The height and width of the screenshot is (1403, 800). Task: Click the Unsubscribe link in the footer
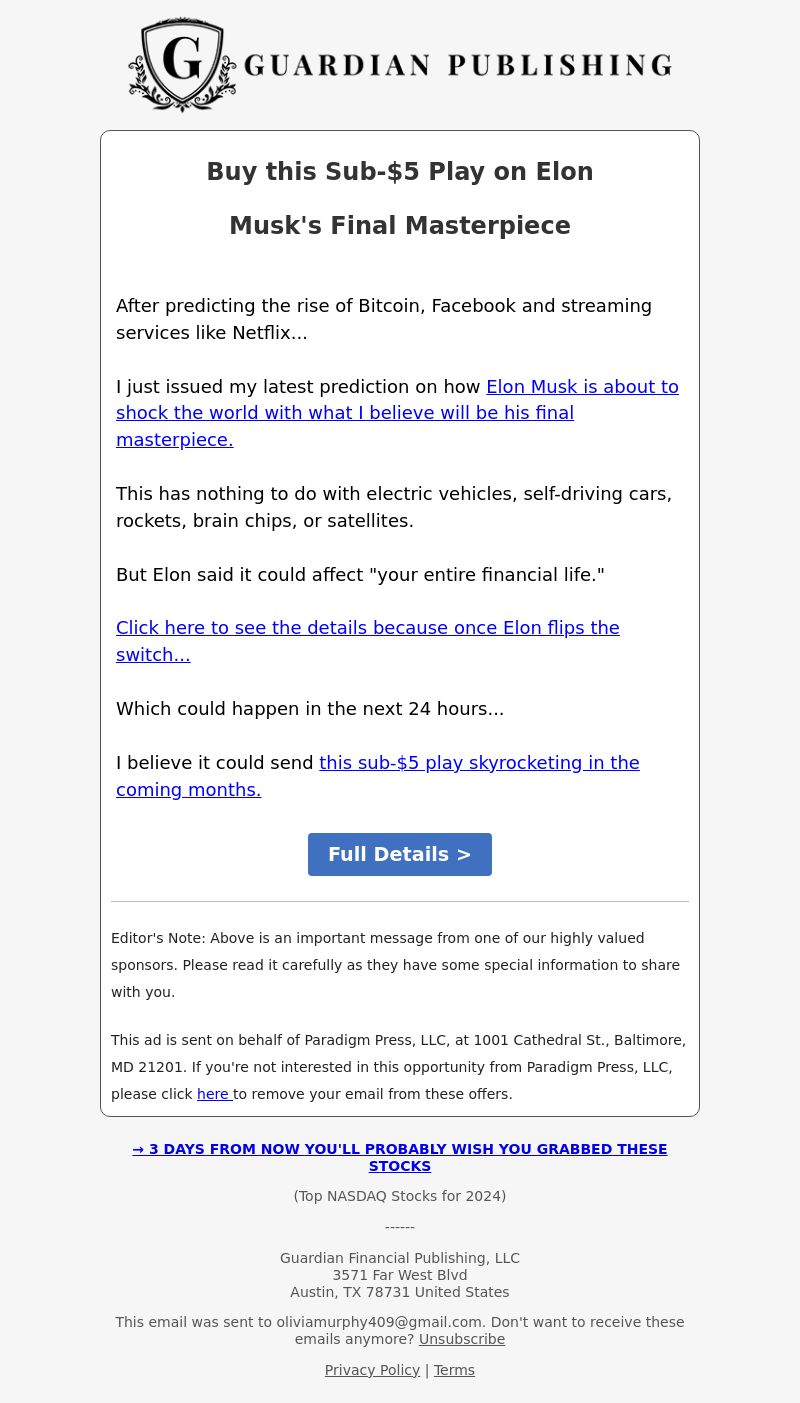tap(461, 1339)
